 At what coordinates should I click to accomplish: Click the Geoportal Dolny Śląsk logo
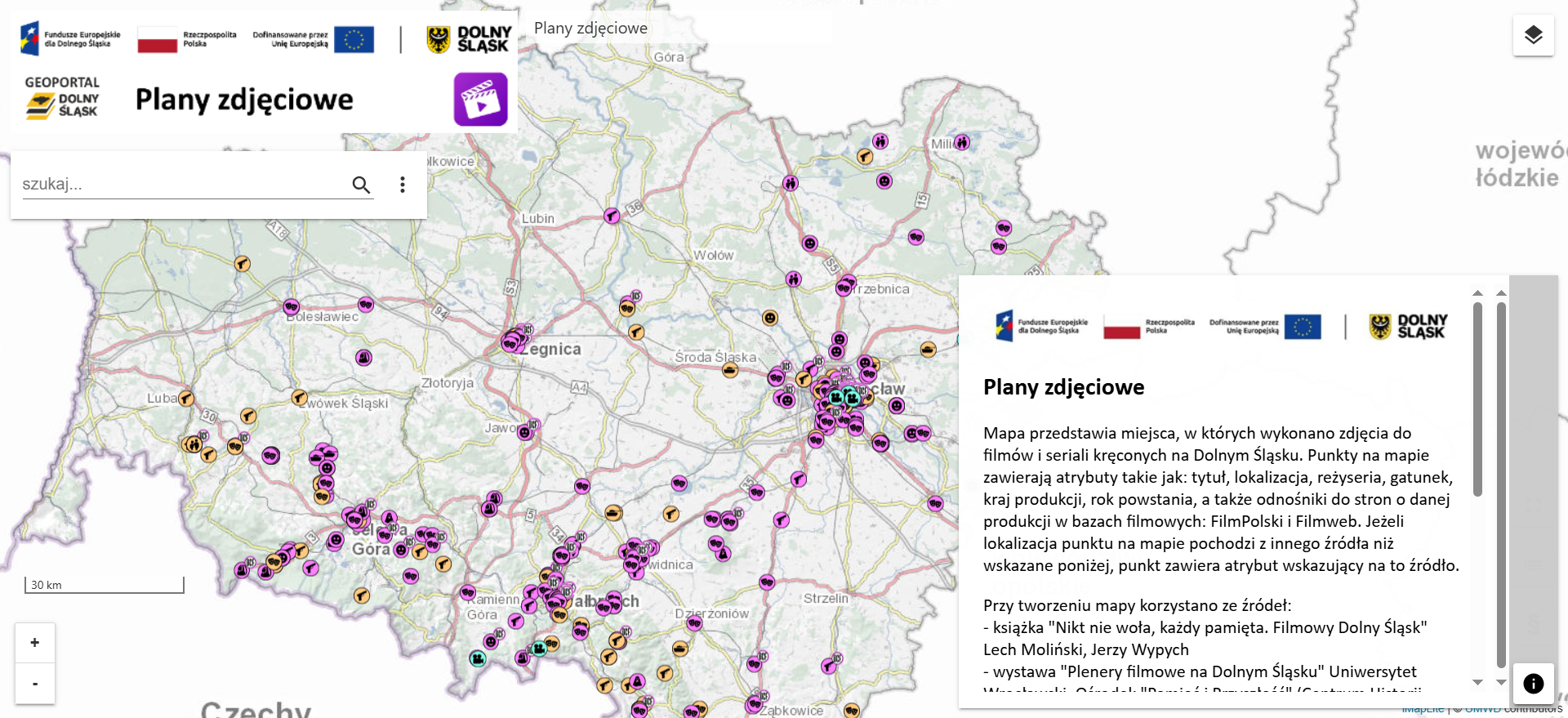pyautogui.click(x=62, y=98)
